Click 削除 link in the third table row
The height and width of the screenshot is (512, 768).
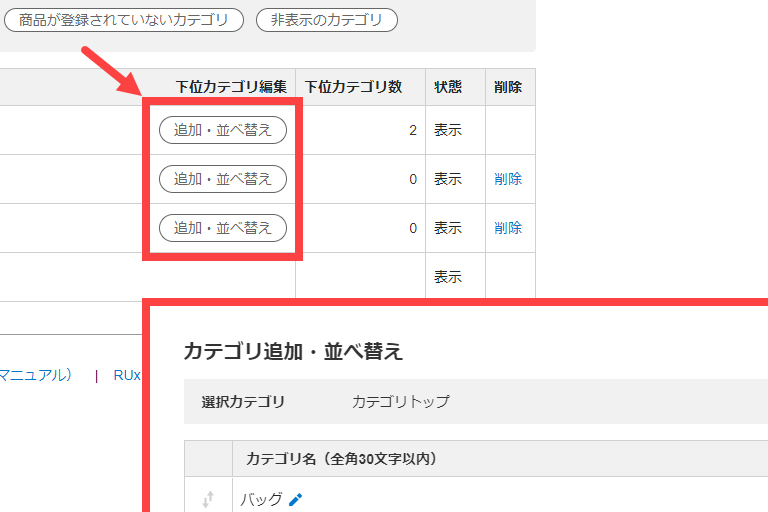point(508,228)
